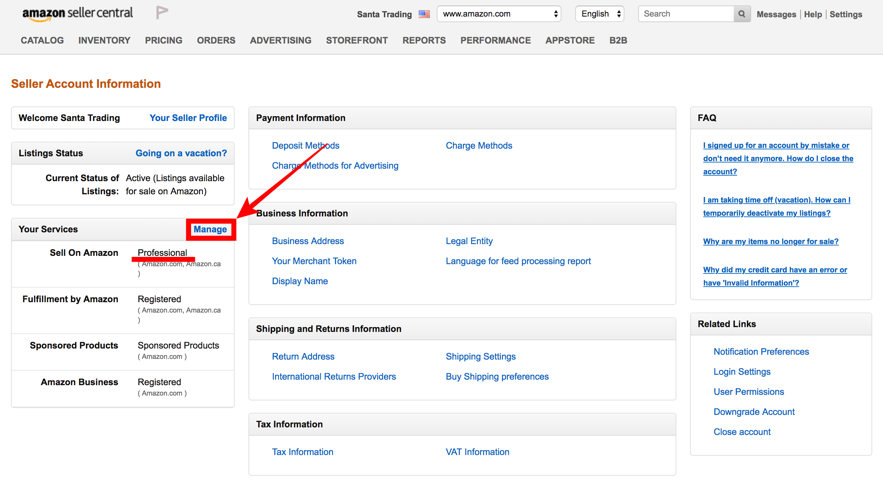Click Going on a vacation? link

click(181, 153)
